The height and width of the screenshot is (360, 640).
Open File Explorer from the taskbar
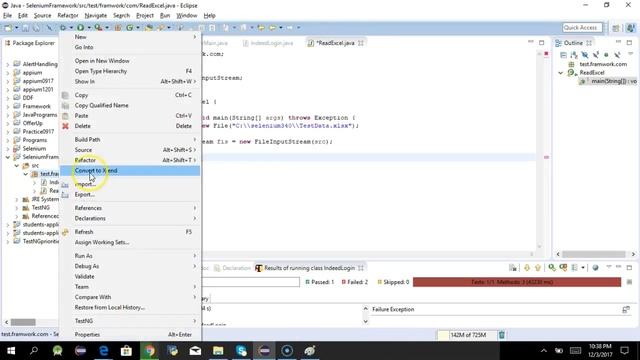(x=218, y=351)
